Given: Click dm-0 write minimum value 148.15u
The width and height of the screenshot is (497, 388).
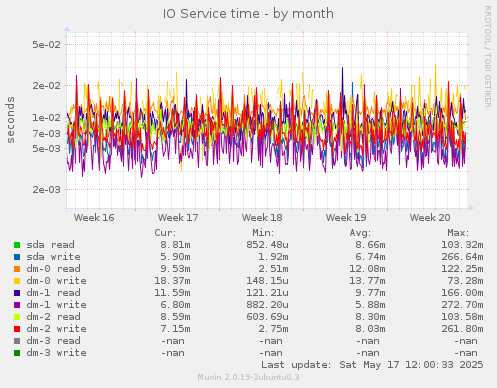Looking at the screenshot, I should tap(267, 281).
